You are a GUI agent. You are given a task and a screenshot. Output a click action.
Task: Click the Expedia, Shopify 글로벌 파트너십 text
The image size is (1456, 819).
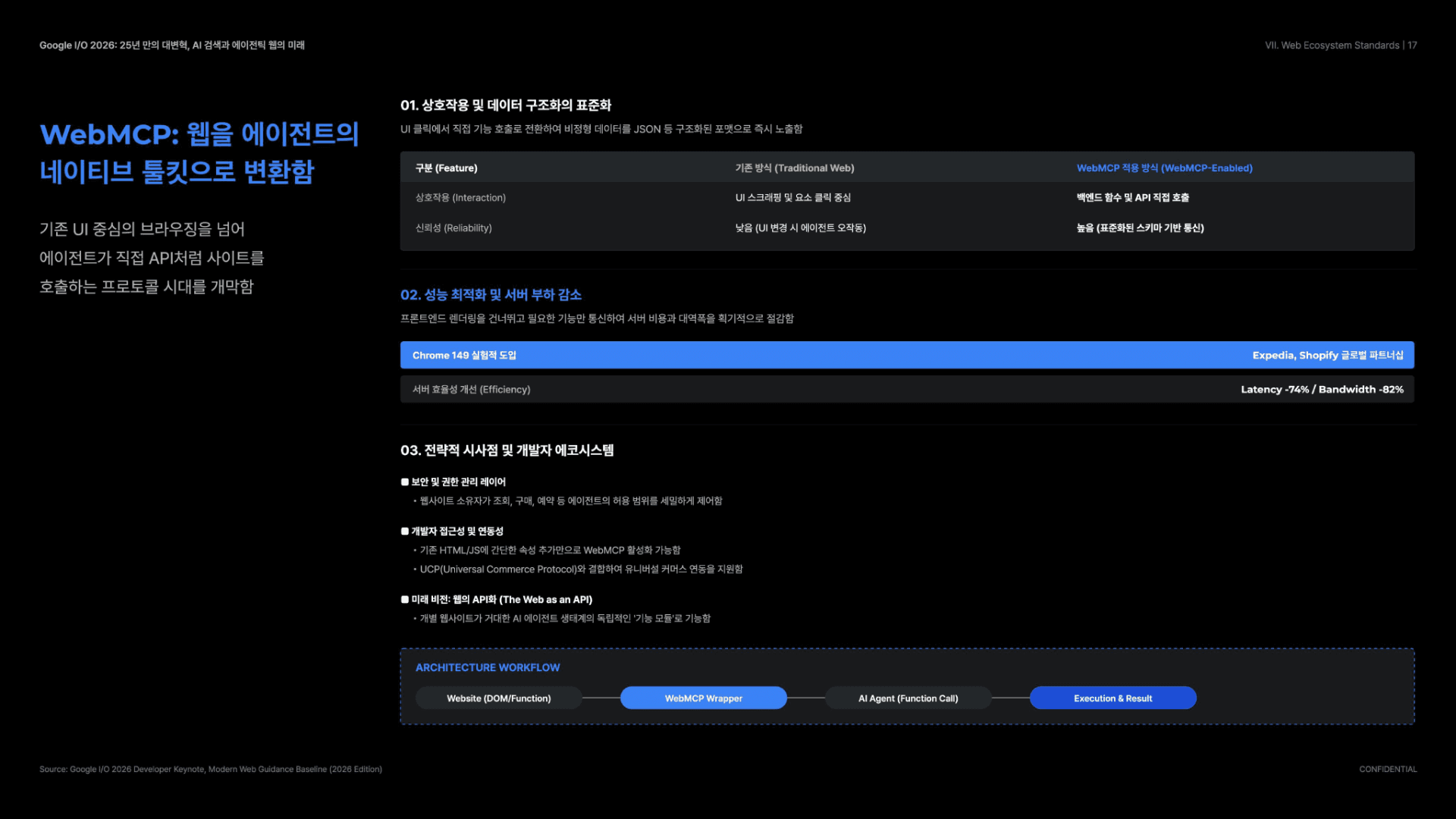pyautogui.click(x=1328, y=355)
